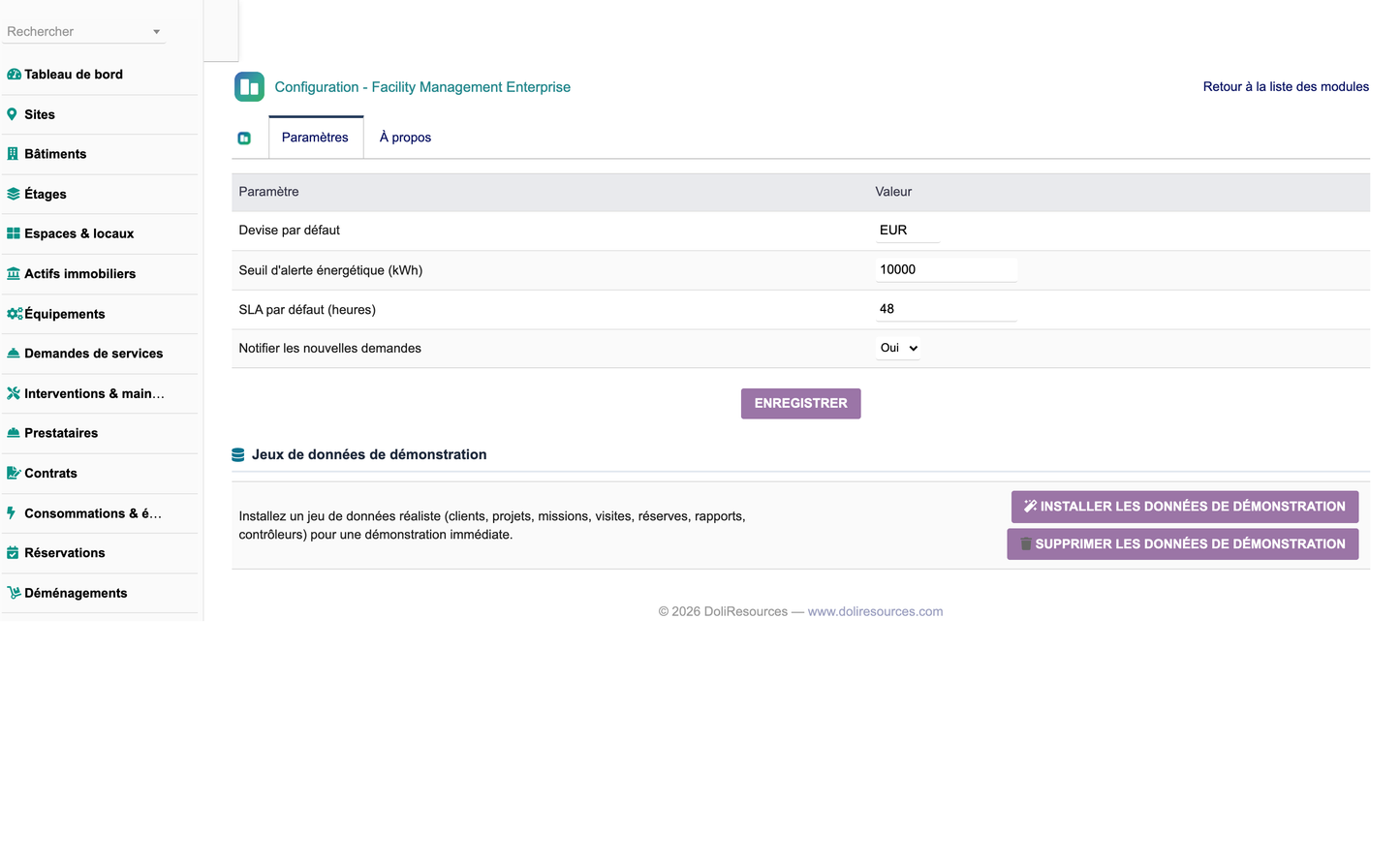Click the bell icon beside Demandes de services
1400x866 pixels.
[x=14, y=354]
